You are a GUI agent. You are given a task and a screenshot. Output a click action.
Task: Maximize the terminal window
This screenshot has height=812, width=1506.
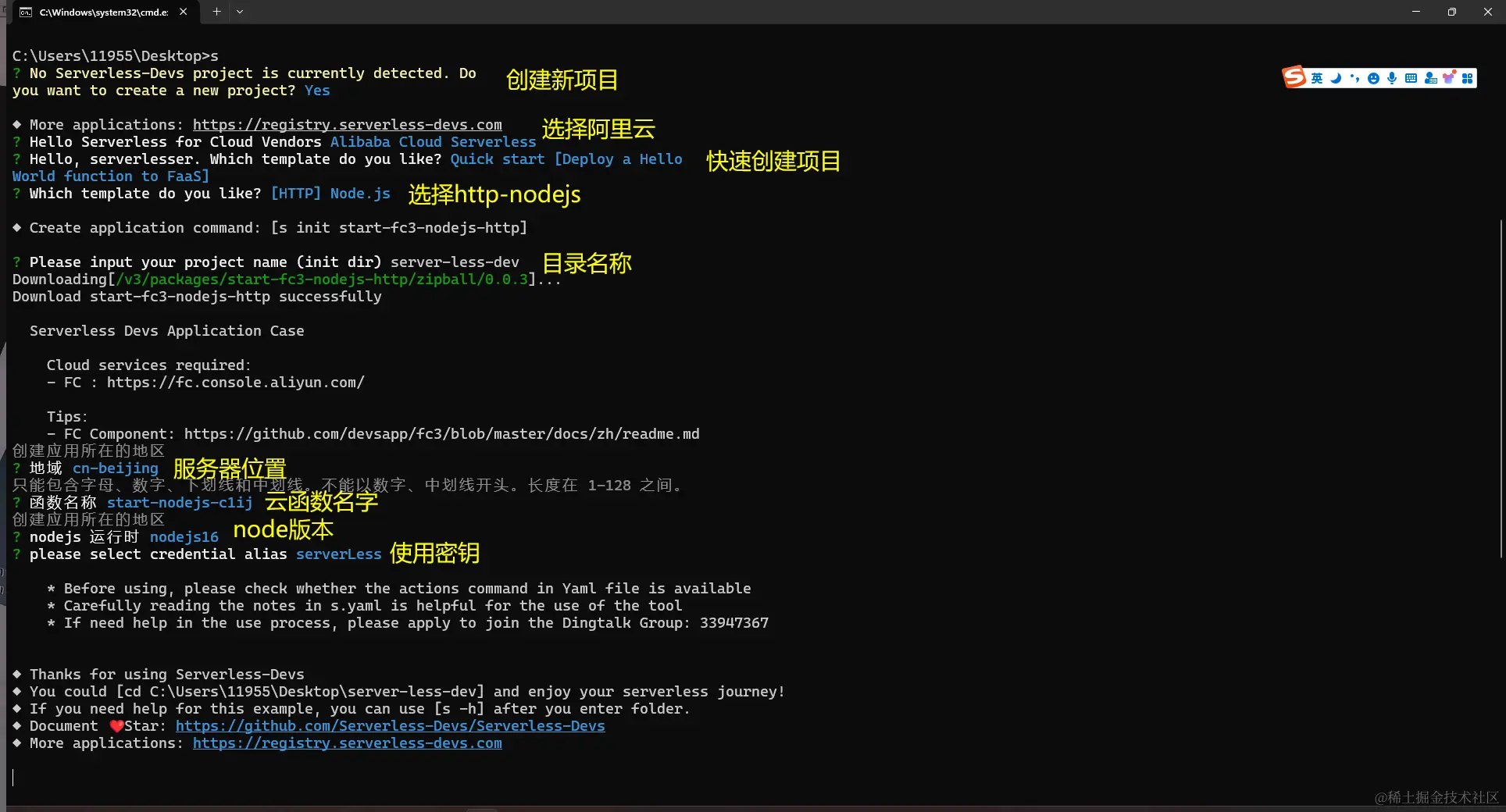point(1452,12)
